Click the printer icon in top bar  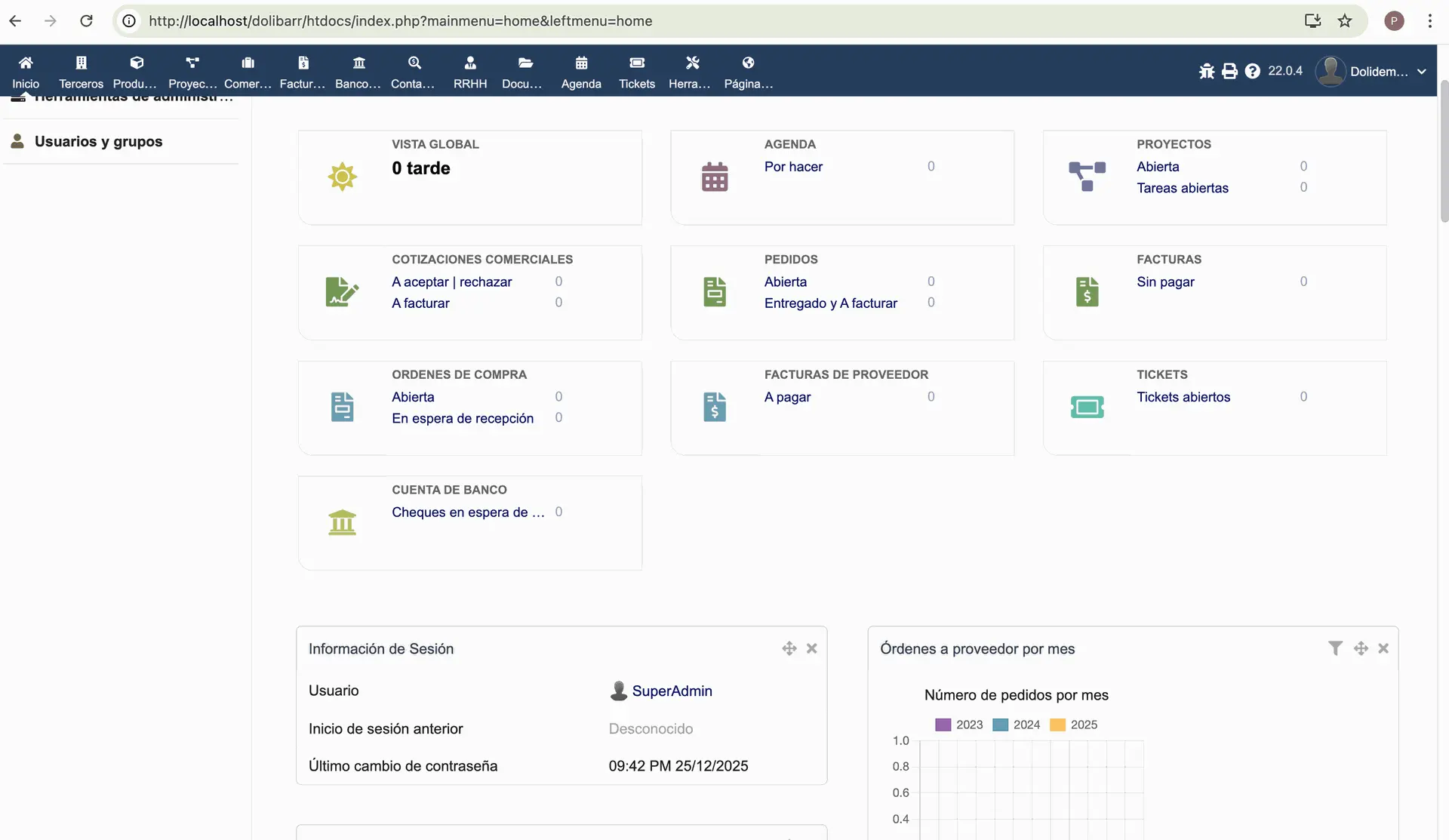coord(1229,71)
